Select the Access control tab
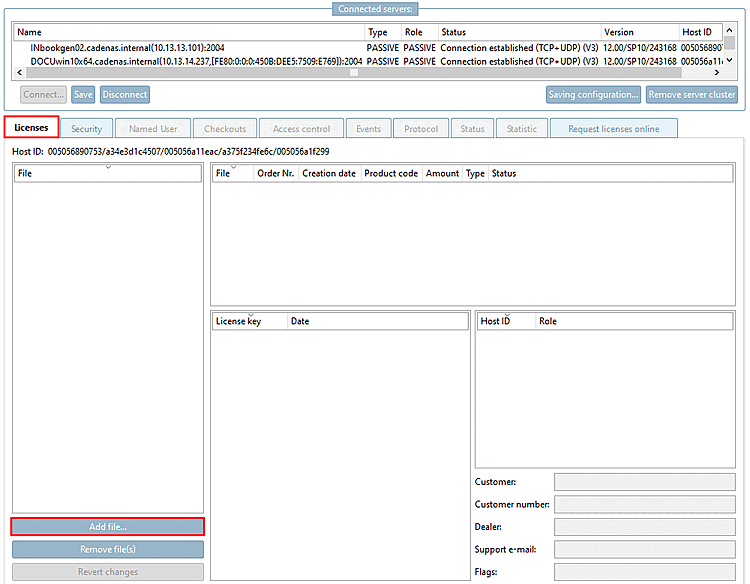 (301, 129)
